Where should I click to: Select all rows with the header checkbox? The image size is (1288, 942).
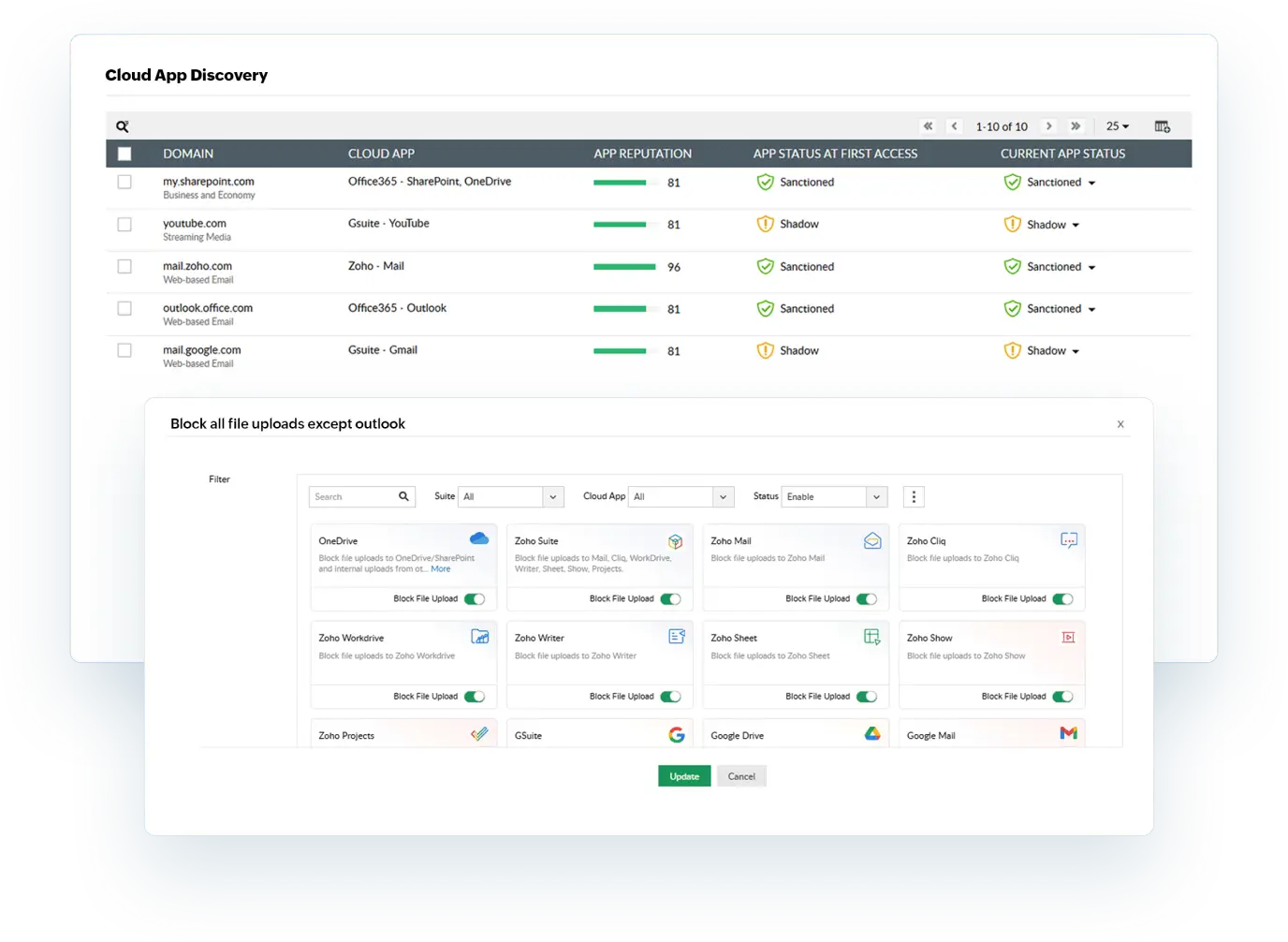pos(124,154)
